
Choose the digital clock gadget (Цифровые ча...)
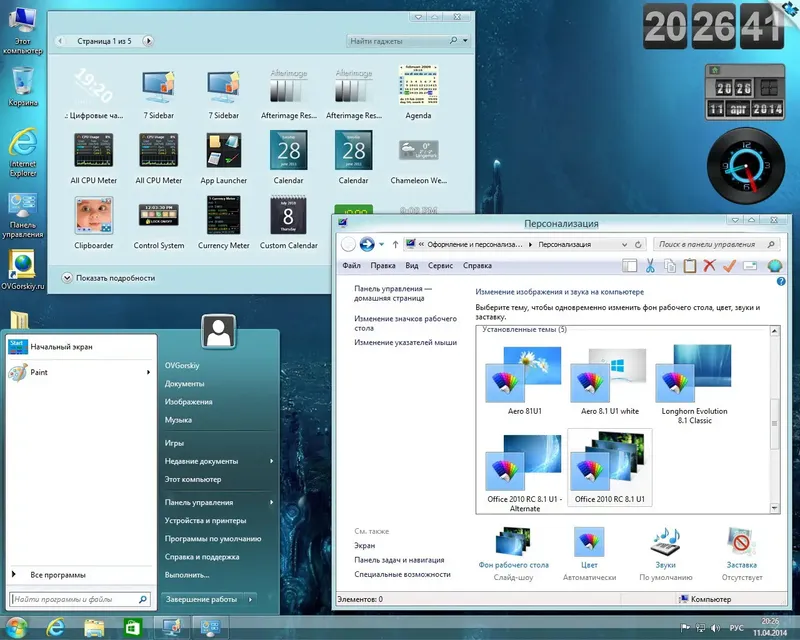point(94,92)
